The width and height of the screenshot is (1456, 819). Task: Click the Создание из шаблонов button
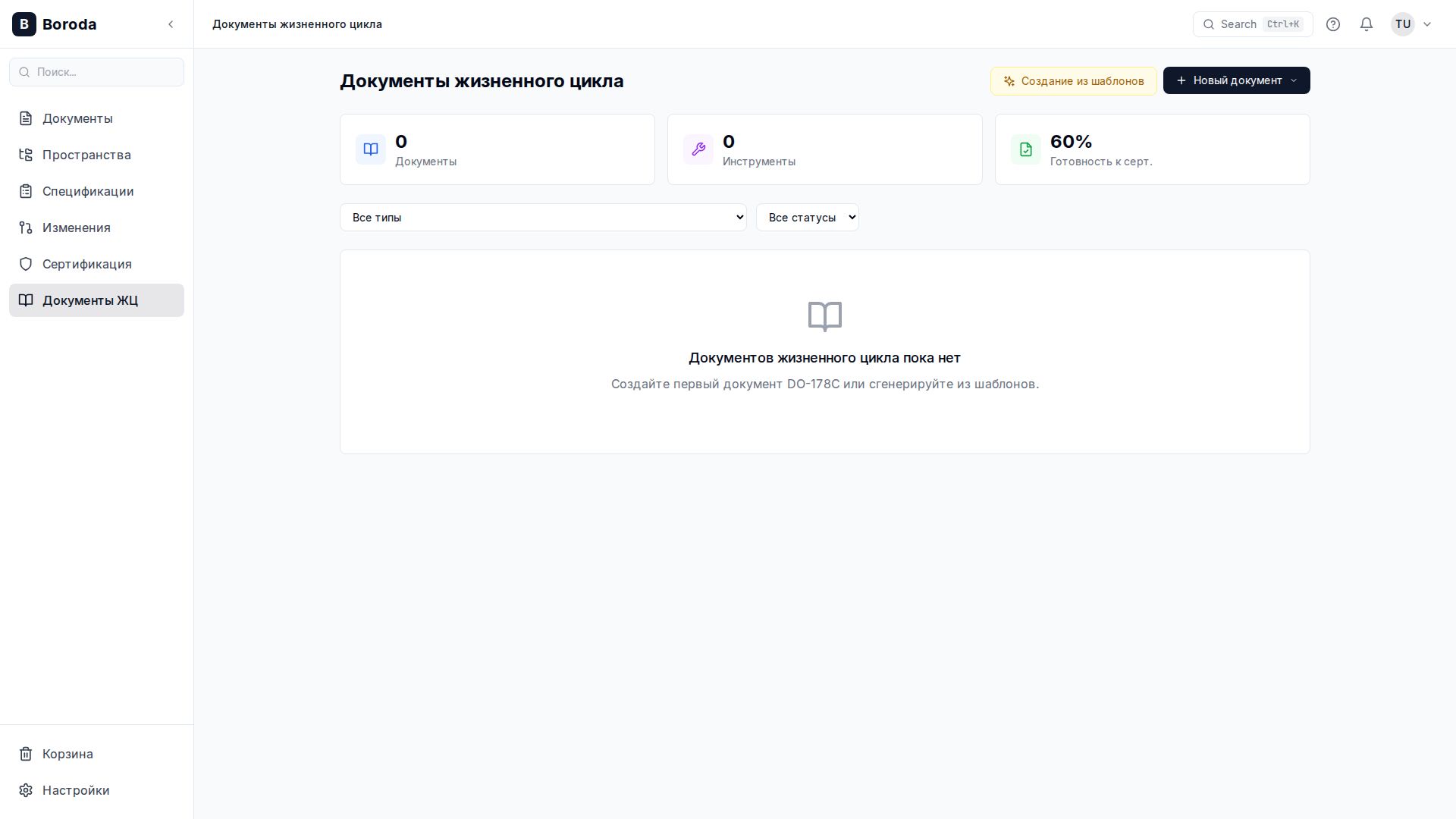(1073, 80)
